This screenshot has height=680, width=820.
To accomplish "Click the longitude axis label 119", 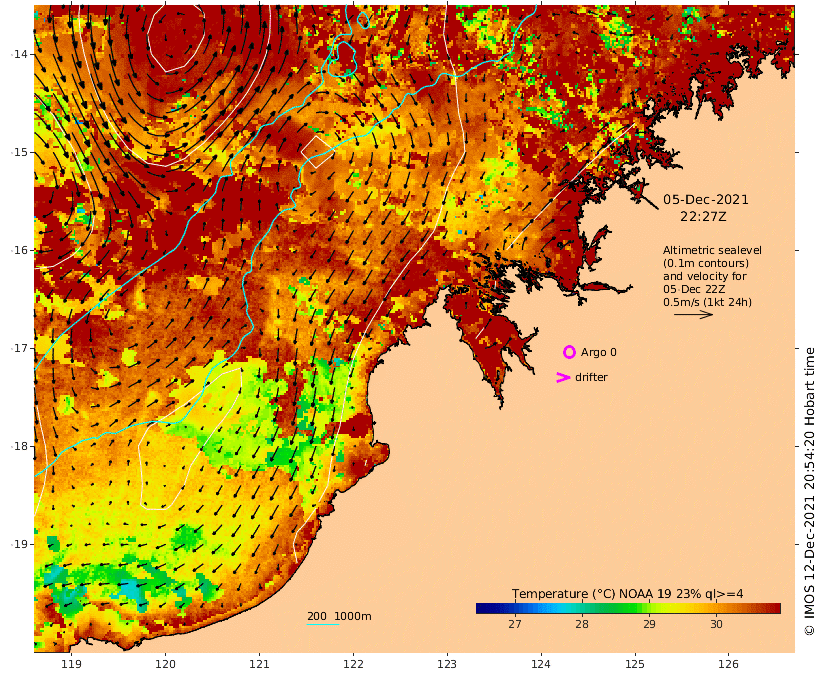I will point(71,664).
